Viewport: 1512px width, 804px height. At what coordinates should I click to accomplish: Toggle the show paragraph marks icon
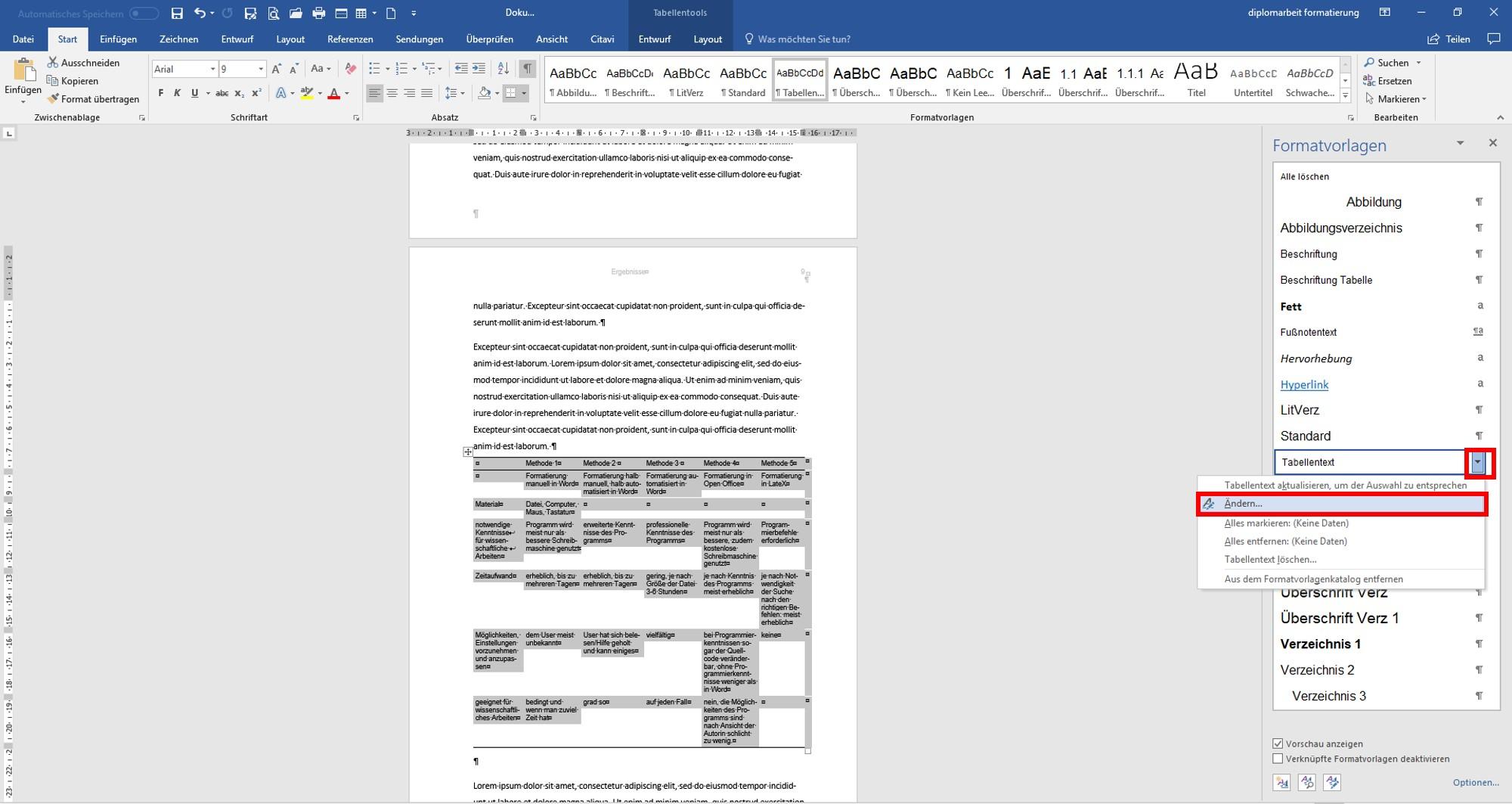pyautogui.click(x=527, y=69)
